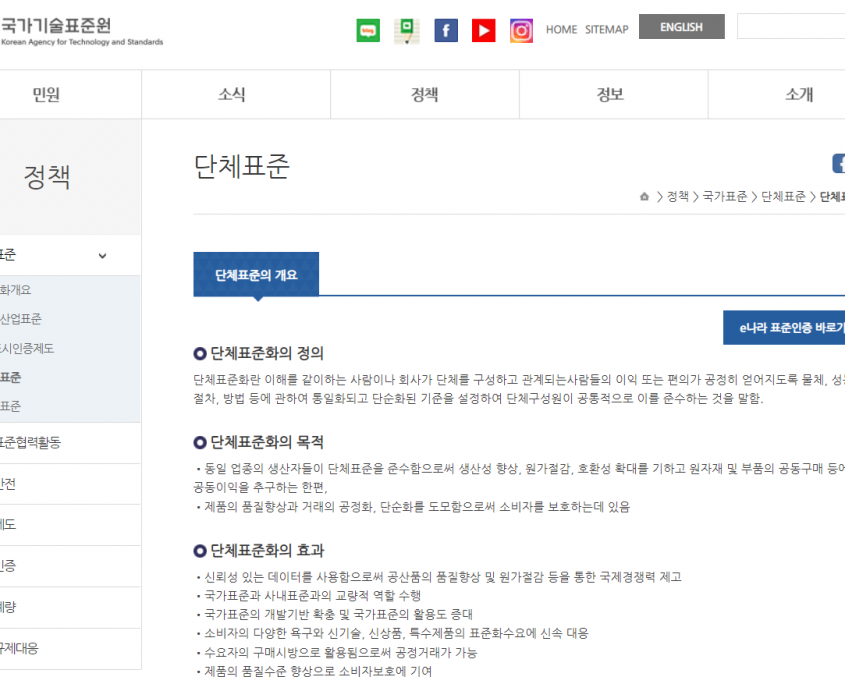Image resolution: width=845 pixels, height=684 pixels.
Task: Open the green Naver blog icon
Action: (x=368, y=30)
